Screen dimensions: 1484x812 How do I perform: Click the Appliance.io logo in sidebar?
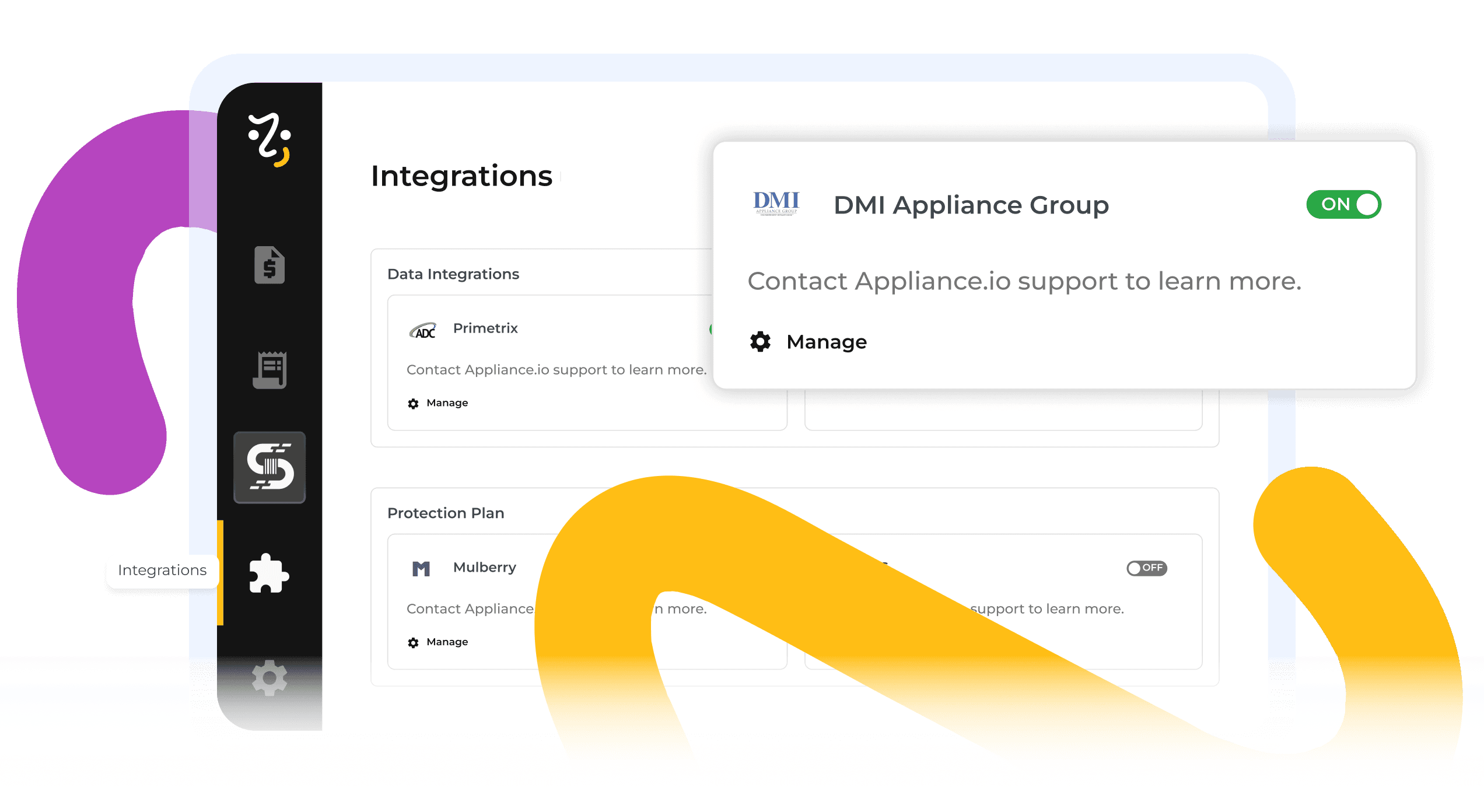[269, 140]
